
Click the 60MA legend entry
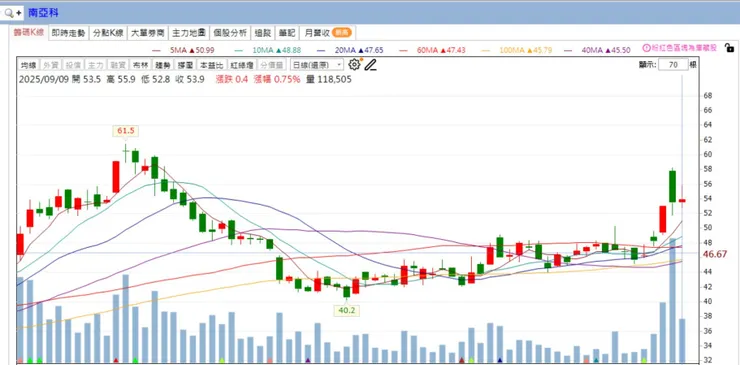point(433,50)
